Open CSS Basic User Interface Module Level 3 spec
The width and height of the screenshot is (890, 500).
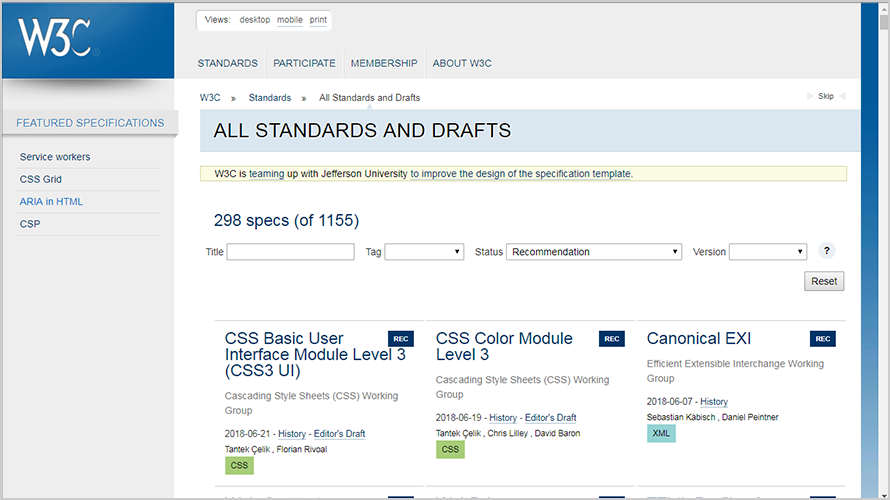315,354
